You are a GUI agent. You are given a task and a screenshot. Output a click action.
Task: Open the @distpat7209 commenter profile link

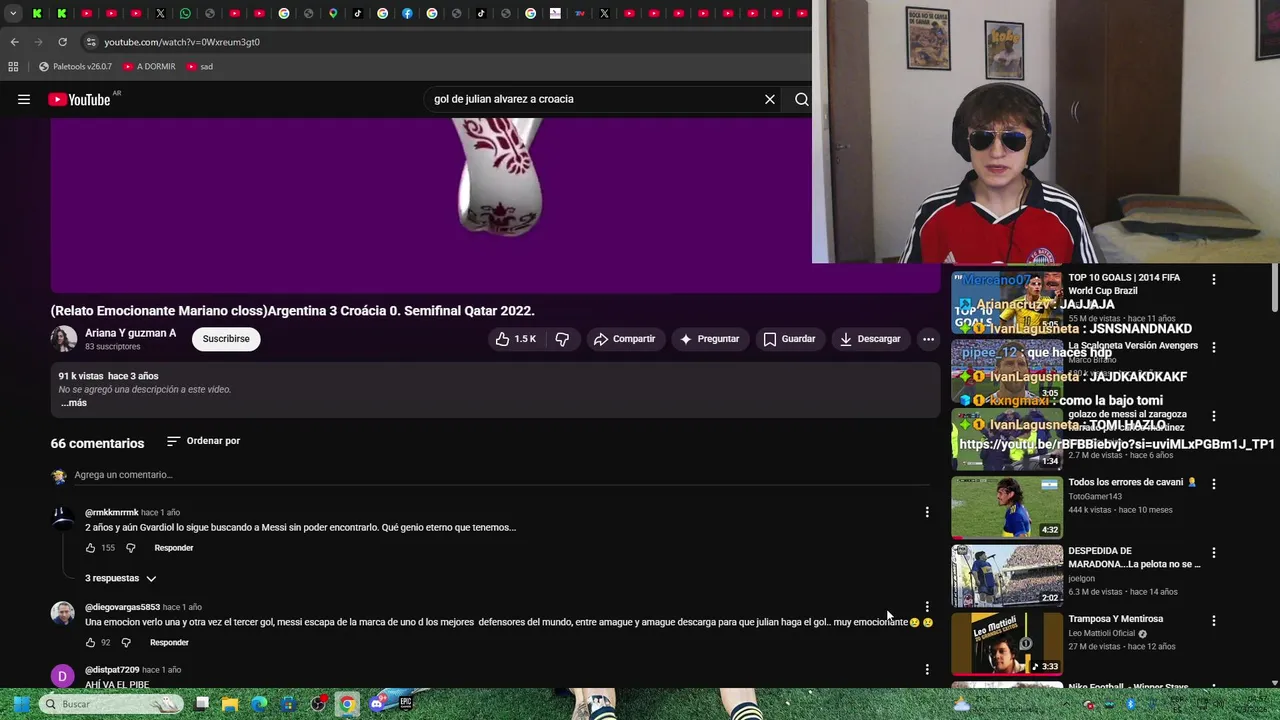click(112, 670)
